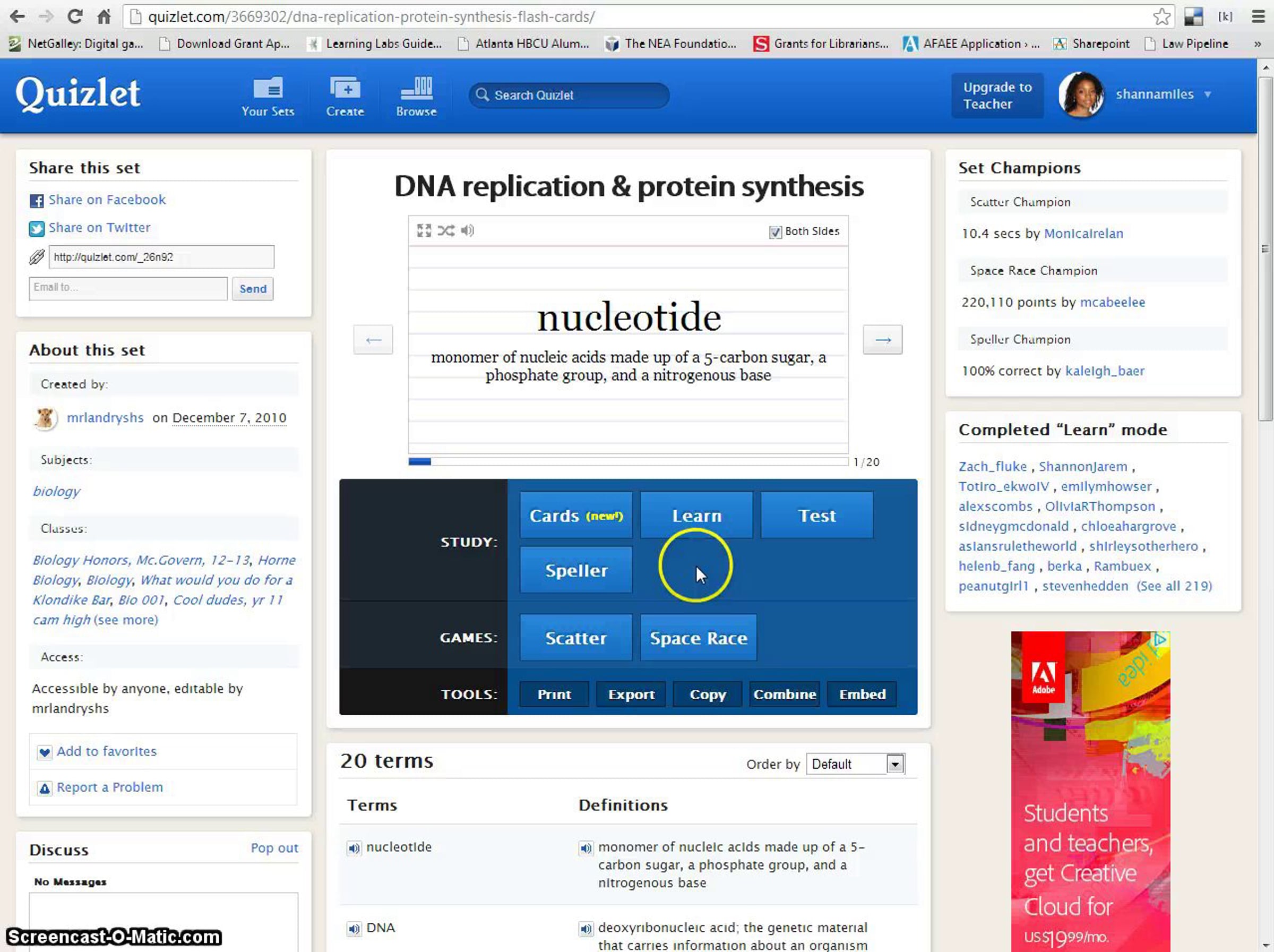Open the biology subject link
The height and width of the screenshot is (952, 1274).
[56, 491]
